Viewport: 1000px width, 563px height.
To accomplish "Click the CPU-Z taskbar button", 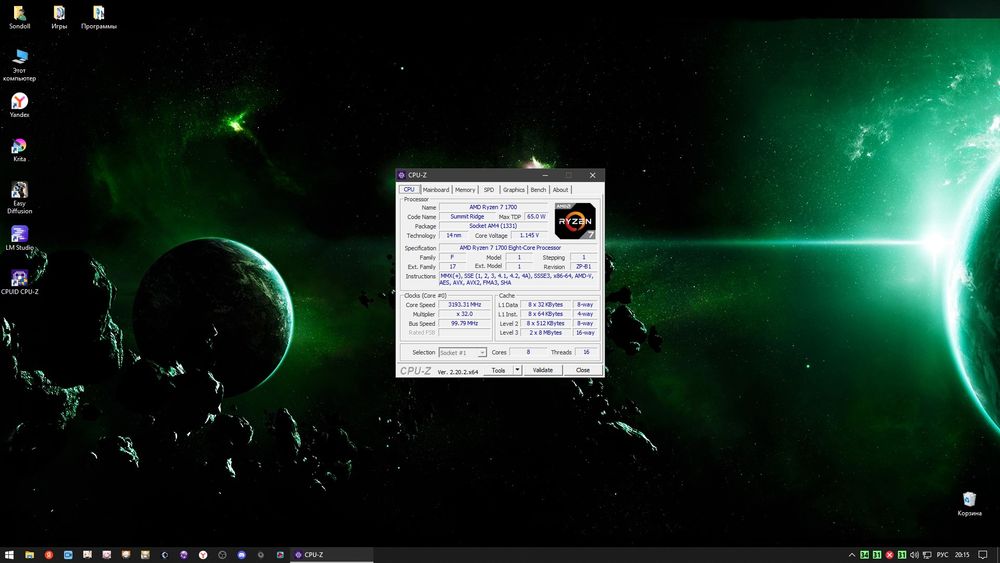I will pyautogui.click(x=332, y=555).
